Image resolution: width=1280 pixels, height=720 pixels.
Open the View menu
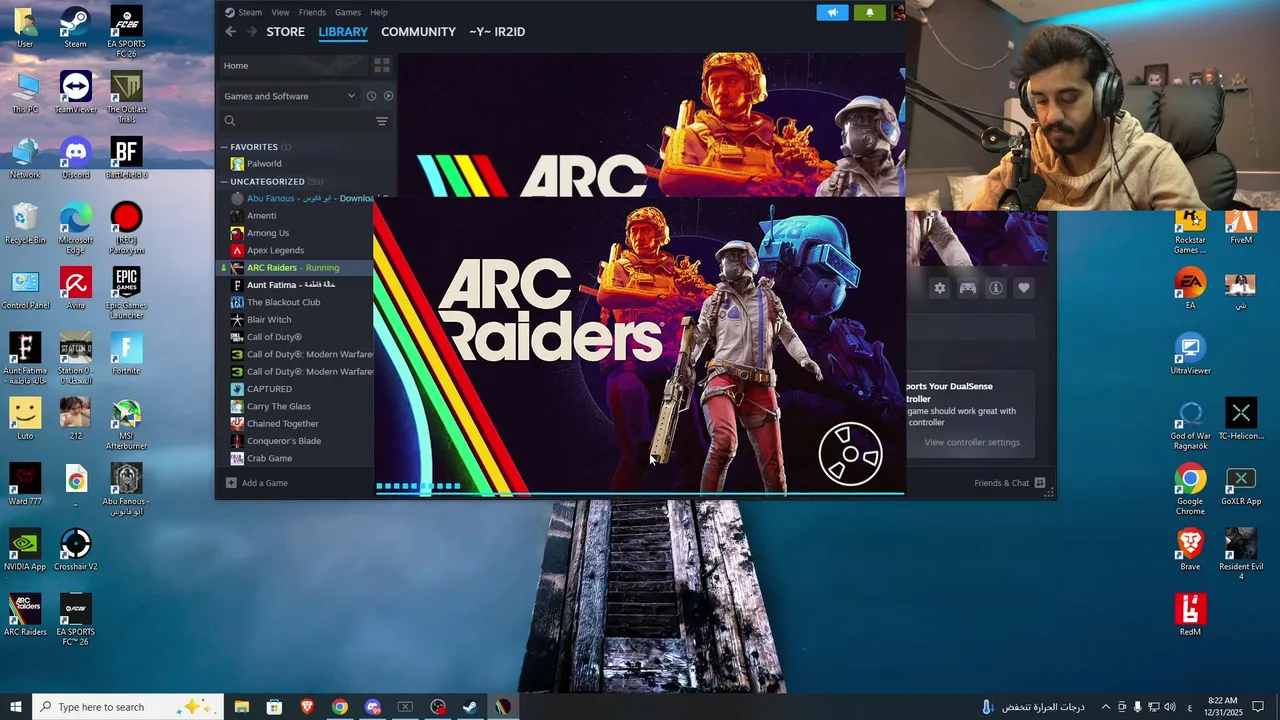[x=280, y=12]
